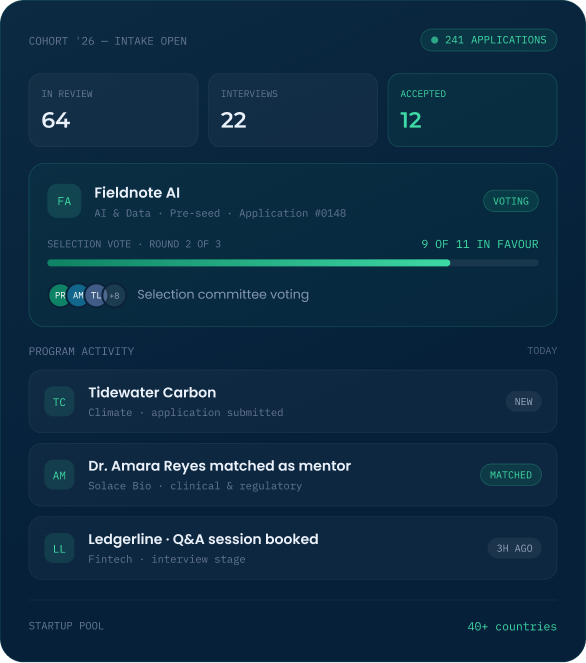Image resolution: width=586 pixels, height=663 pixels.
Task: Click the selection vote progress bar
Action: [293, 263]
